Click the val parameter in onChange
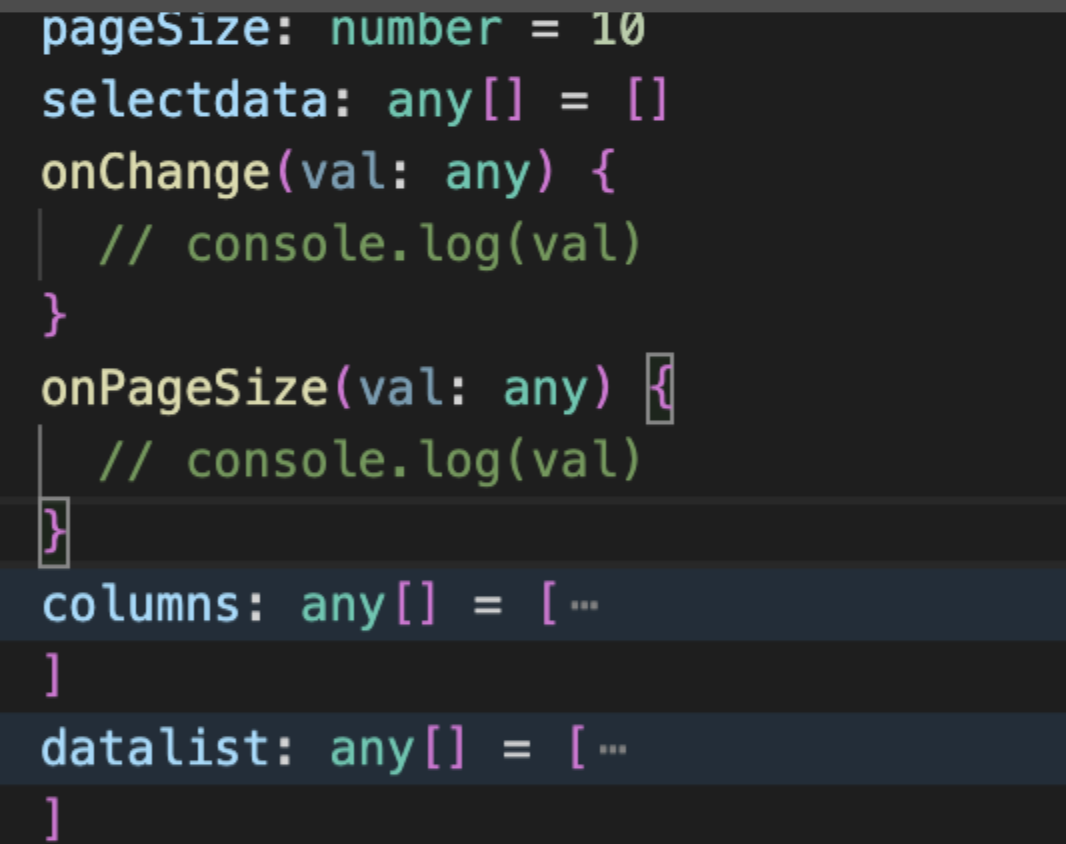Image resolution: width=1066 pixels, height=844 pixels. tap(343, 171)
